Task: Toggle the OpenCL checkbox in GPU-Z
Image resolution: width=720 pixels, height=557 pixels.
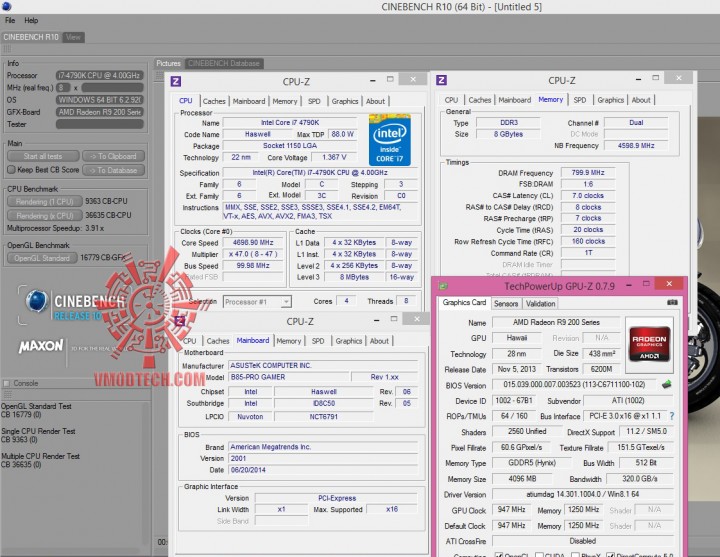Action: point(499,555)
